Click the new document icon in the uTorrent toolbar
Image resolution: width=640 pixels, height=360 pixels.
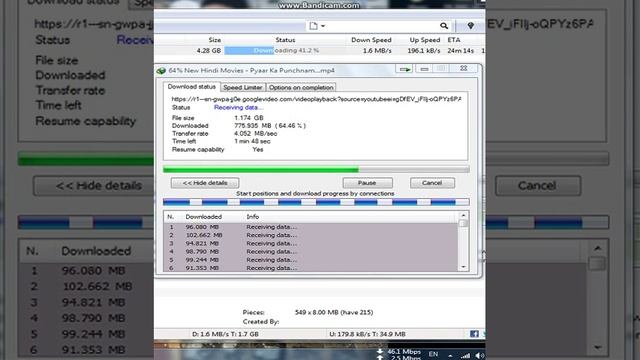click(x=313, y=26)
